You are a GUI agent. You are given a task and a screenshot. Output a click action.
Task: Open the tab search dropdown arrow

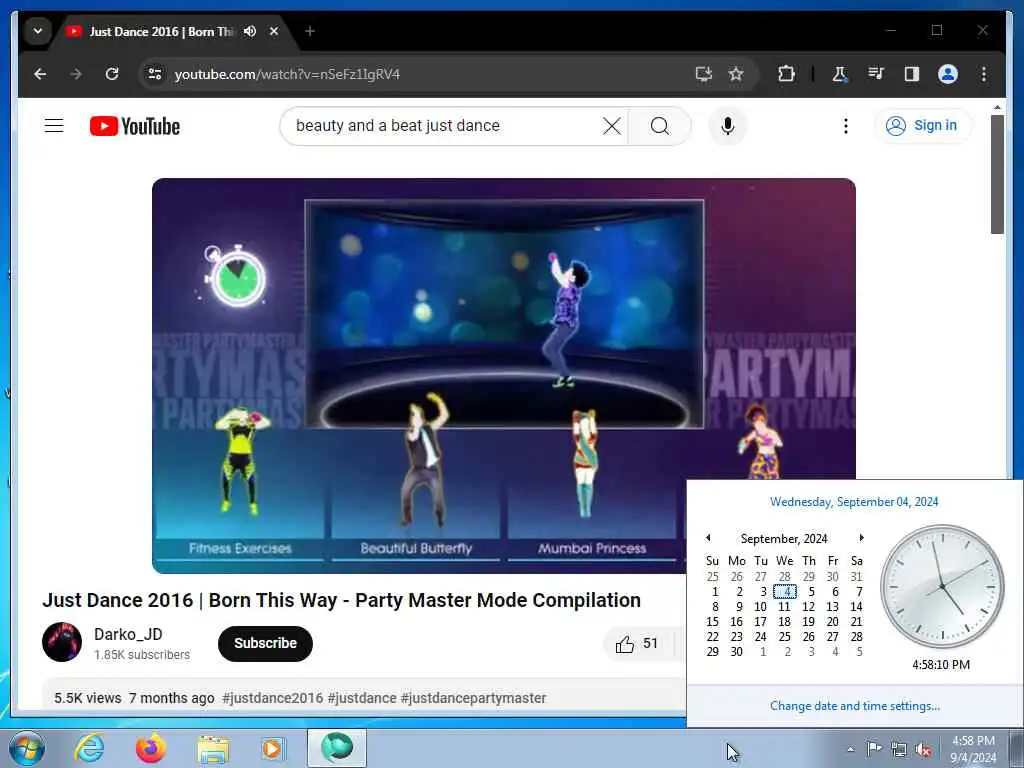[x=38, y=31]
